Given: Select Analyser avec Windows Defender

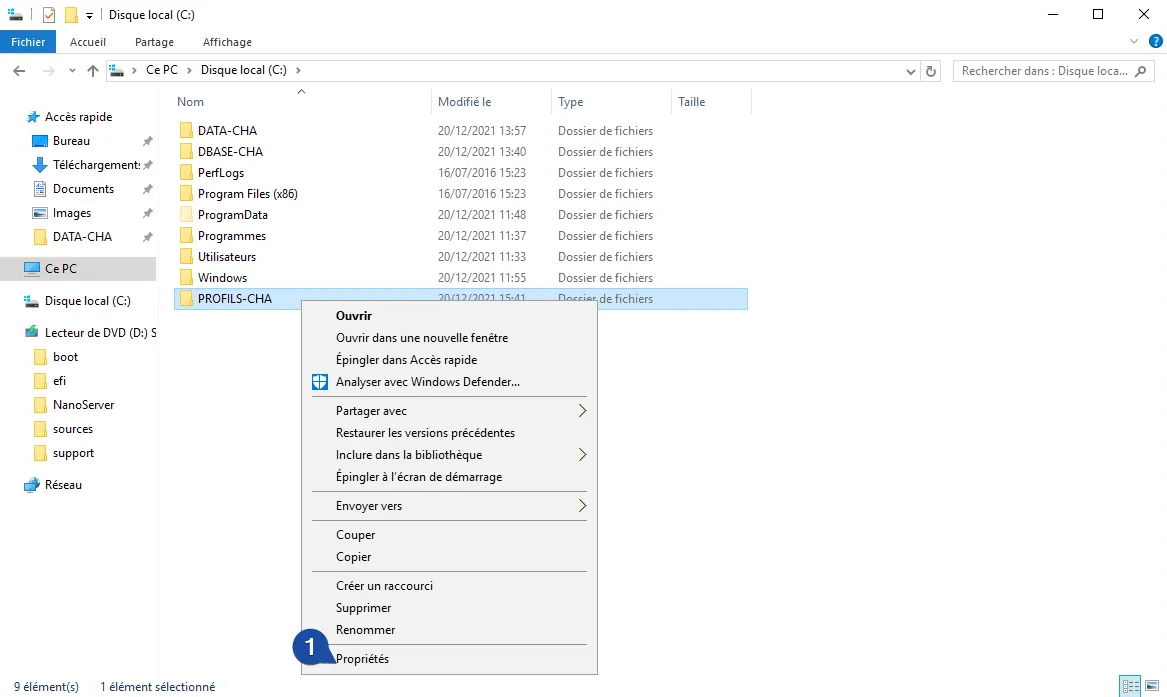Looking at the screenshot, I should 427,382.
